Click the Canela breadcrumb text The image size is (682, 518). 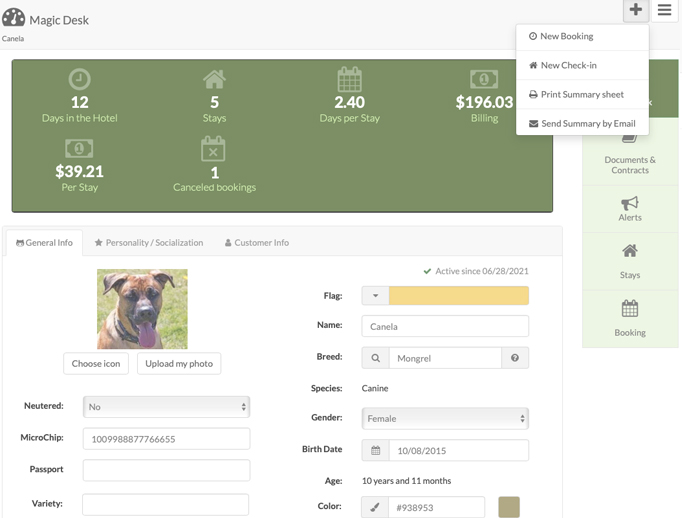click(x=13, y=39)
